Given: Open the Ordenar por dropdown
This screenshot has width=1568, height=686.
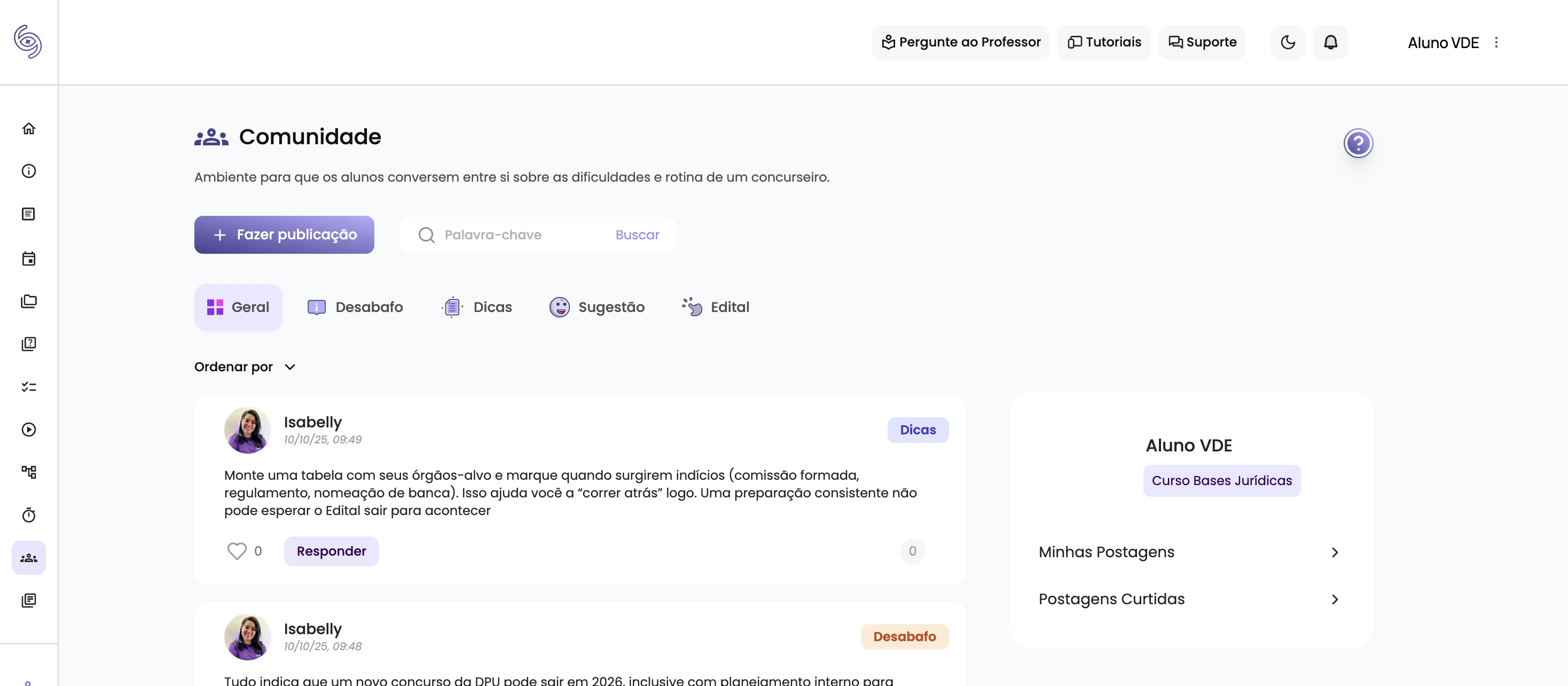Looking at the screenshot, I should pos(245,367).
